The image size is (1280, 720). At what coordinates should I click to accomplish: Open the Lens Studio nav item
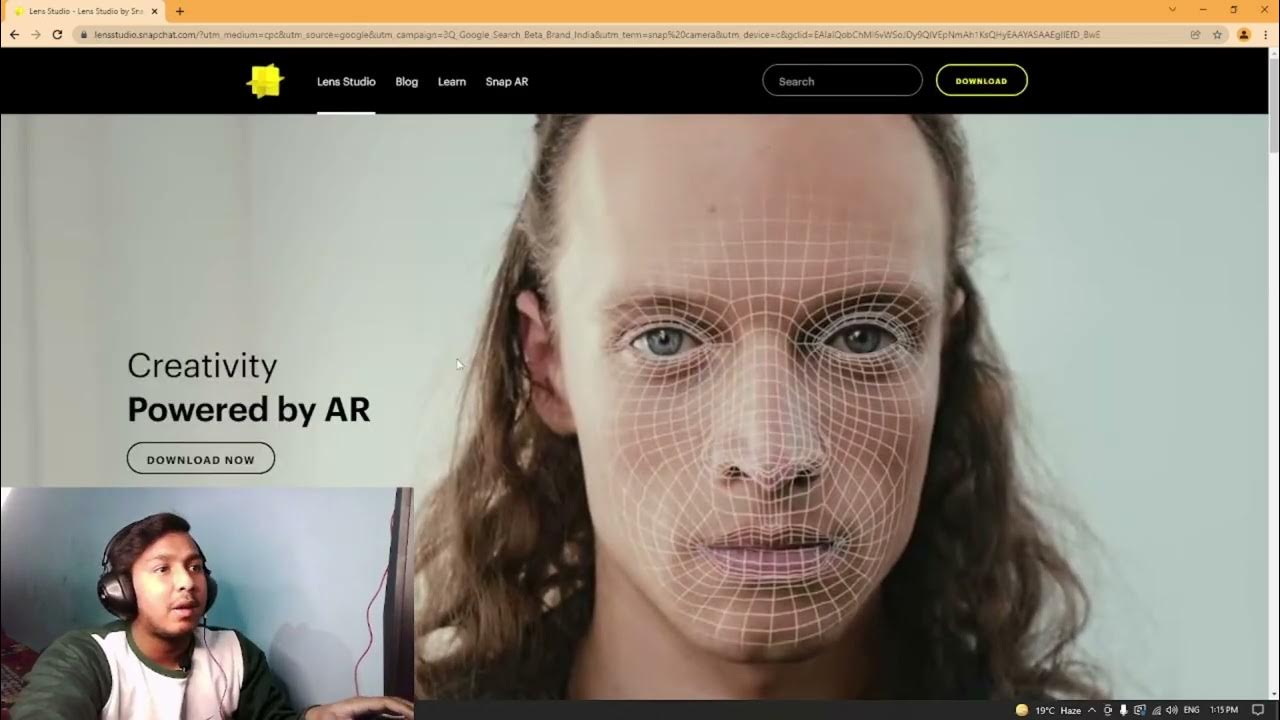coord(346,82)
